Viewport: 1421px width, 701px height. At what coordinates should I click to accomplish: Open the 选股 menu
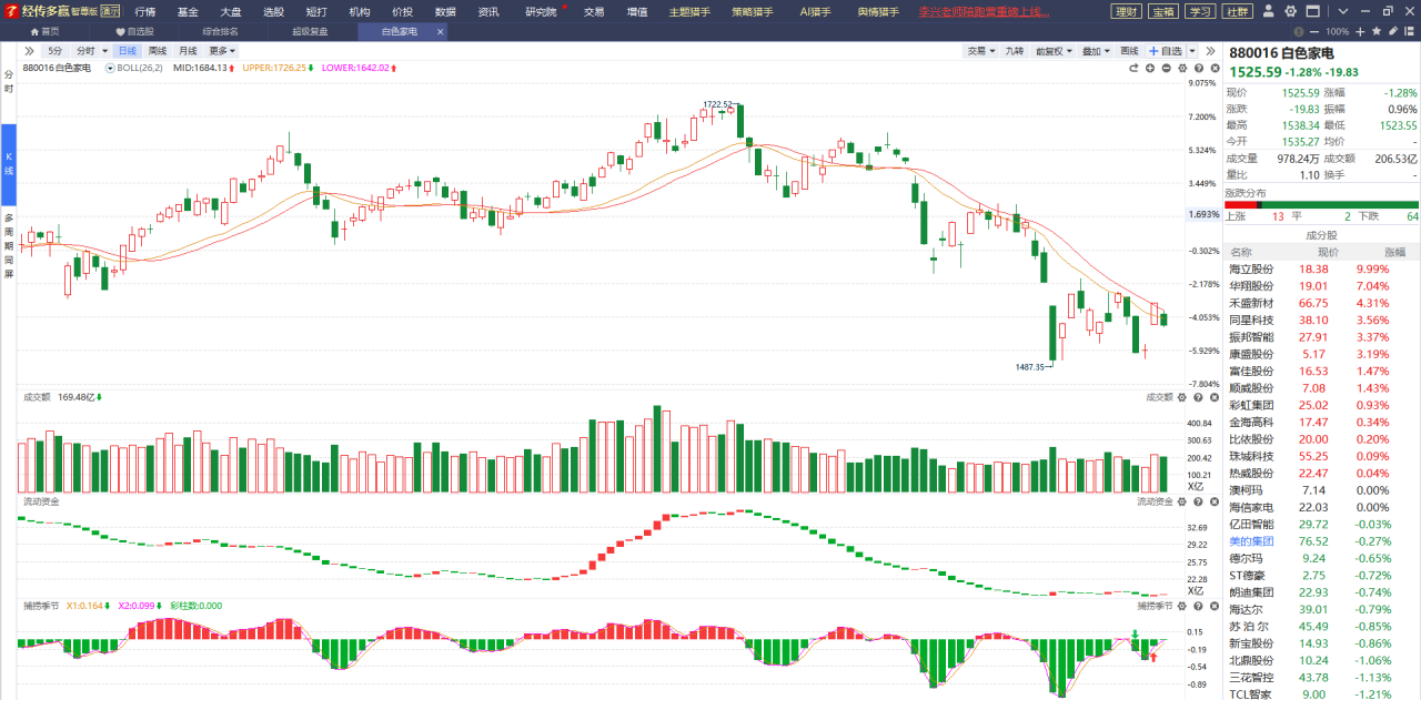pyautogui.click(x=273, y=12)
